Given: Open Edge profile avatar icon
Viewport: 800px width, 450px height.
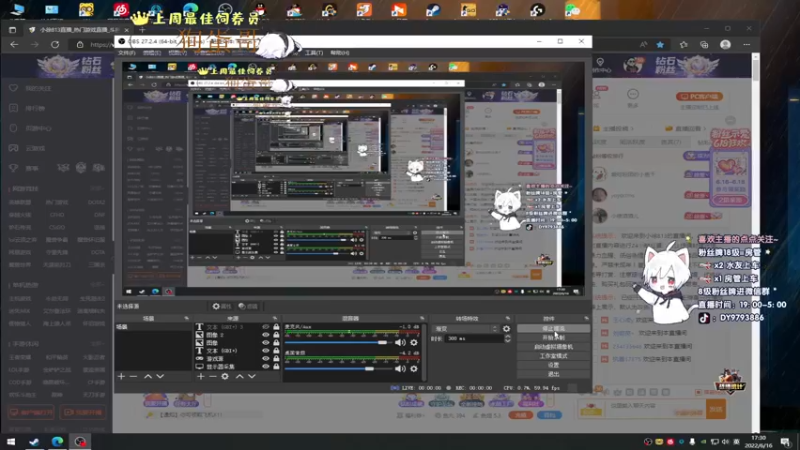Looking at the screenshot, I should [x=725, y=45].
